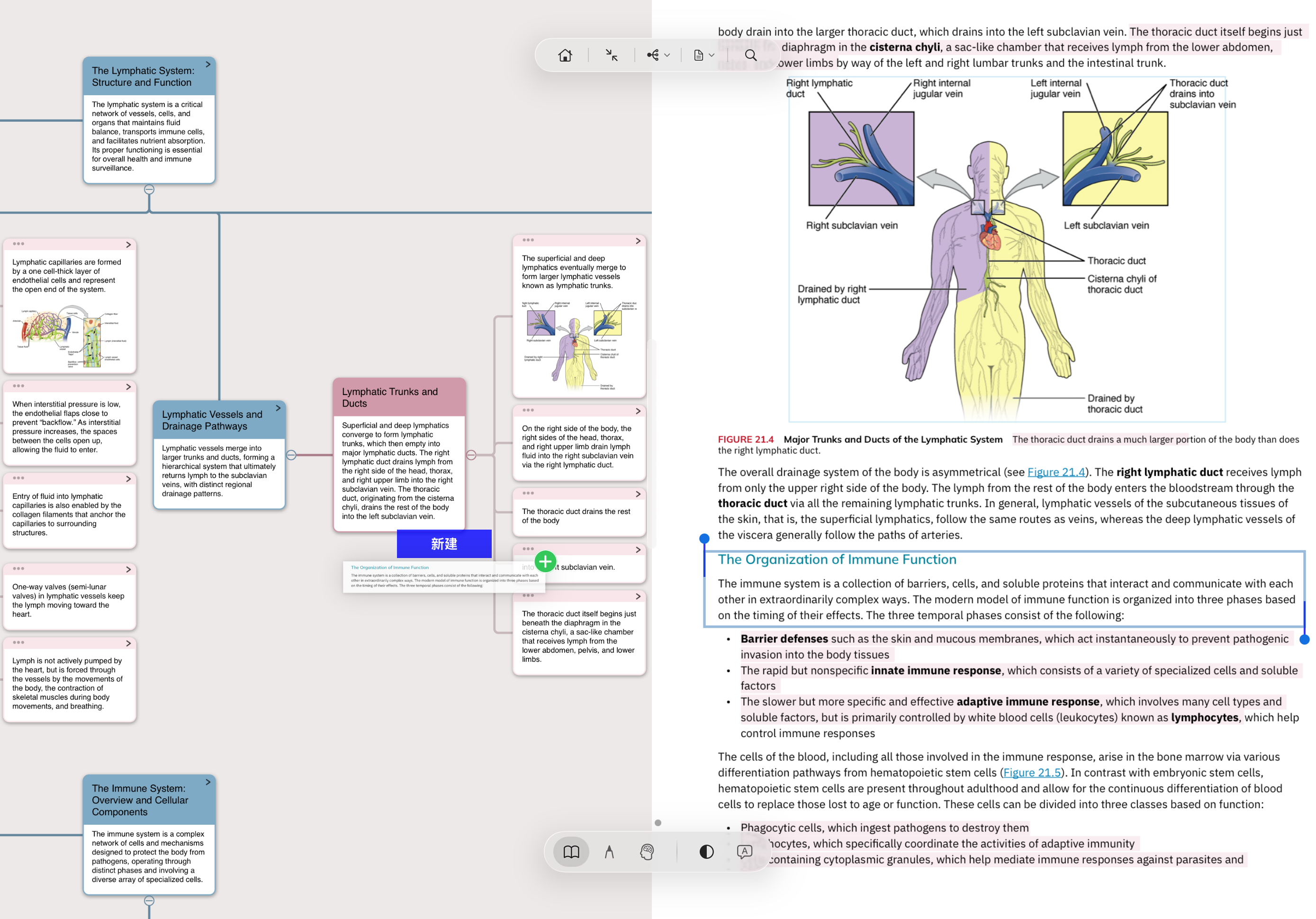Click the green plus add button
1316x919 pixels.
click(546, 561)
